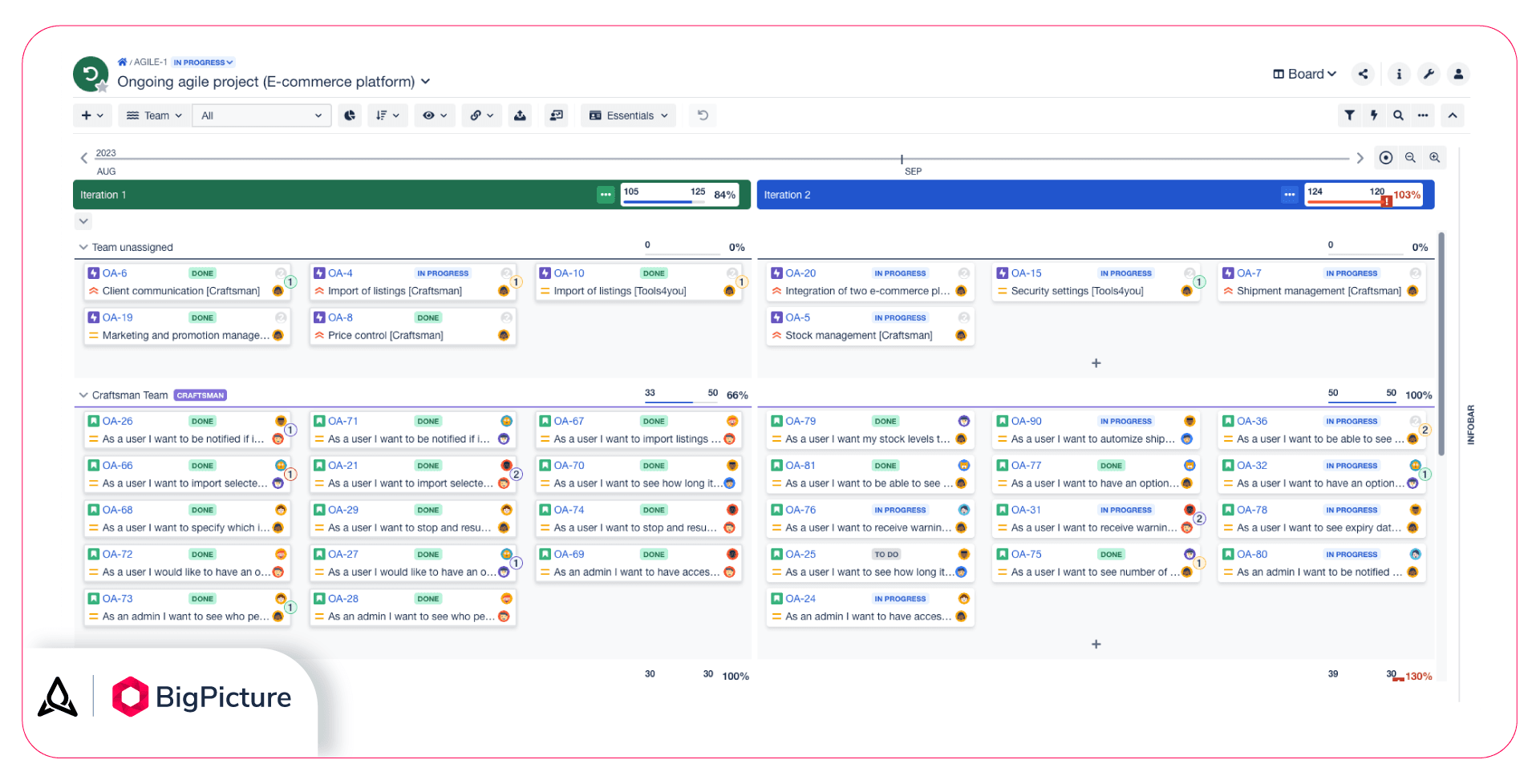Screen dimensions: 1540x784
Task: Click the home breadcrumb icon
Action: click(x=122, y=62)
